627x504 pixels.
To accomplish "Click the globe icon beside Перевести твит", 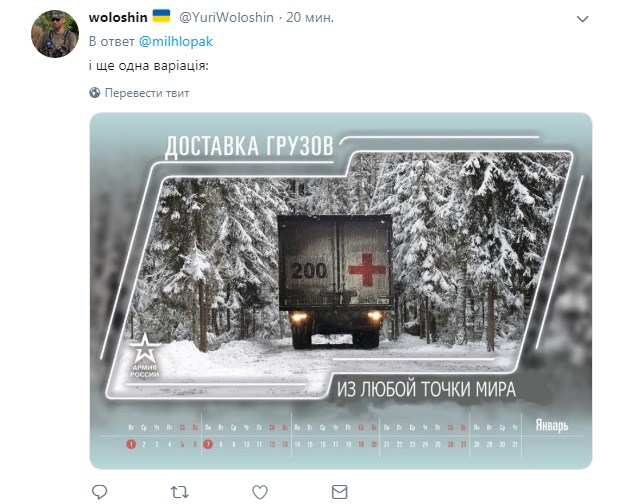I will point(95,93).
